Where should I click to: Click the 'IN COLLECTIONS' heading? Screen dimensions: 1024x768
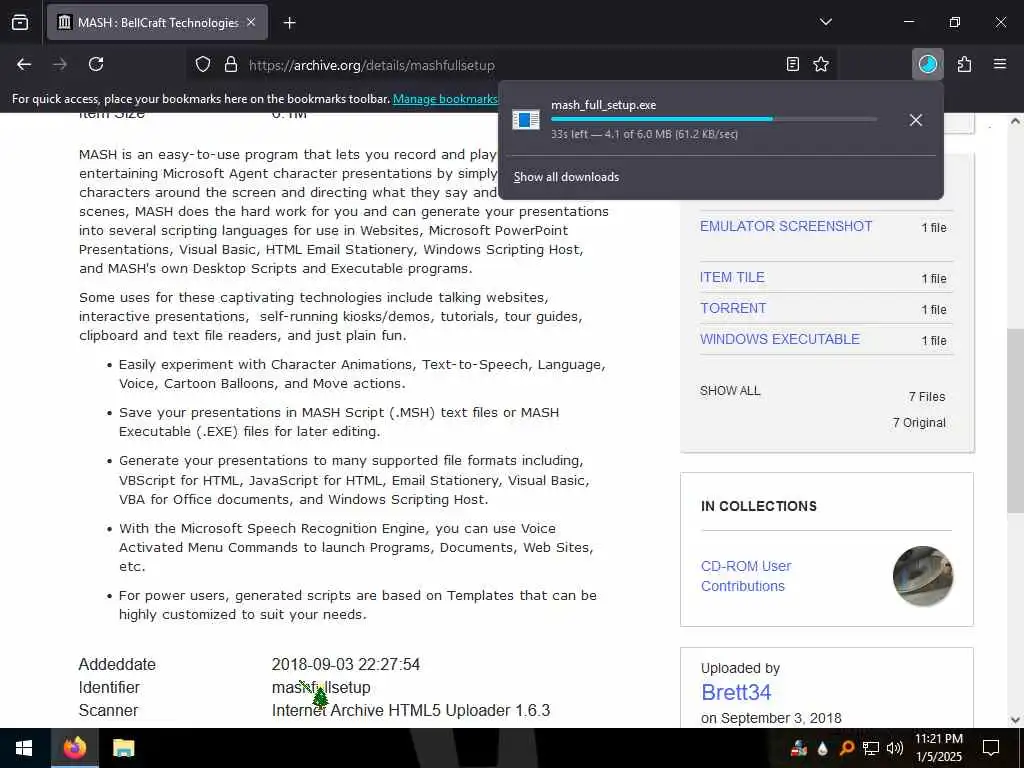coord(758,507)
